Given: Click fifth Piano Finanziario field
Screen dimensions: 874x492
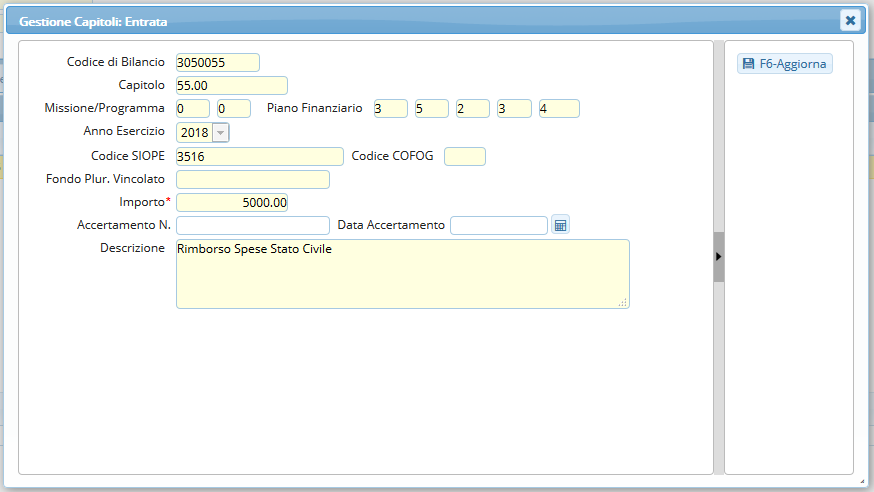Looking at the screenshot, I should [x=559, y=108].
